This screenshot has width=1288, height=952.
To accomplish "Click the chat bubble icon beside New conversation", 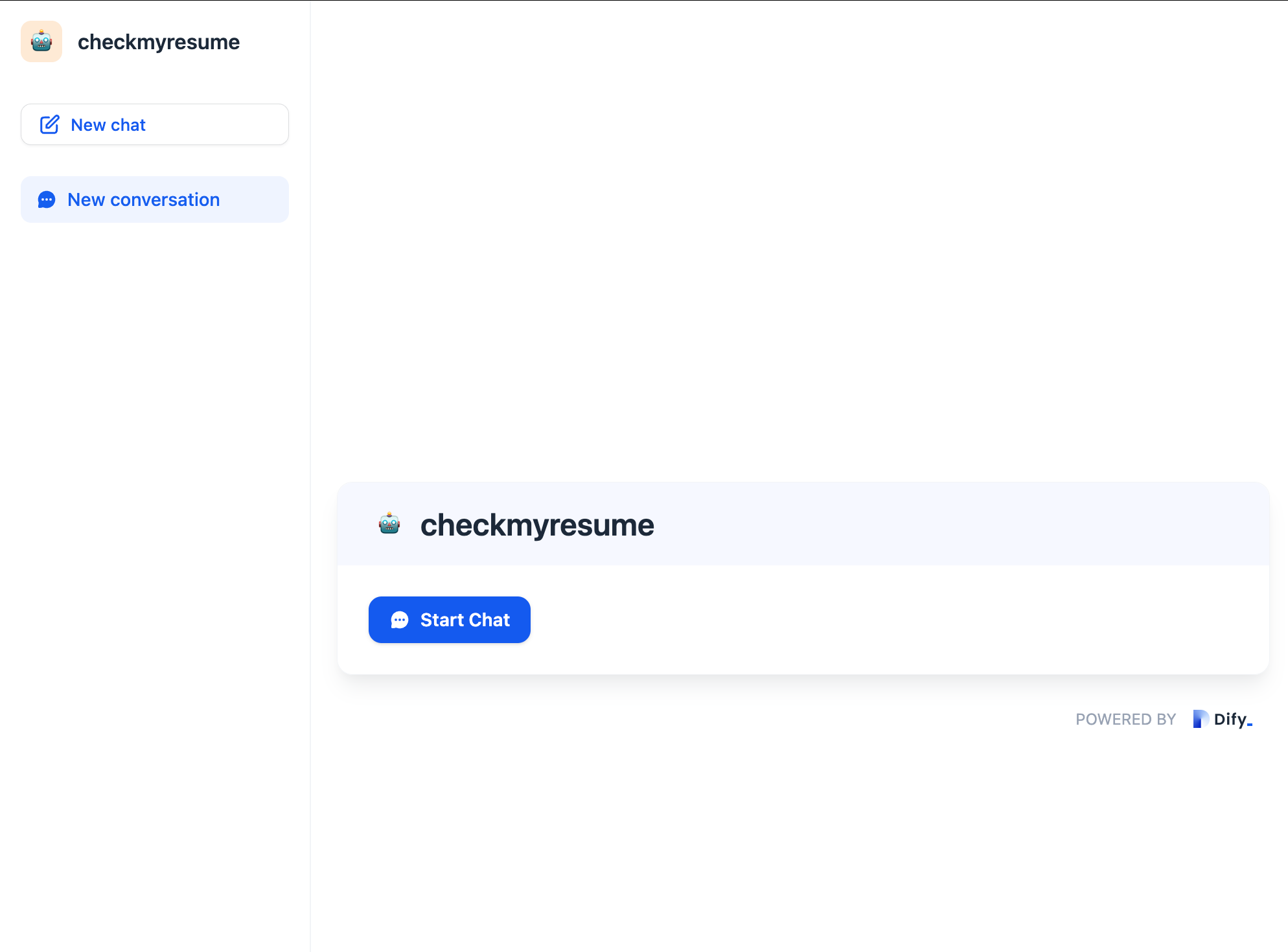I will pos(46,199).
